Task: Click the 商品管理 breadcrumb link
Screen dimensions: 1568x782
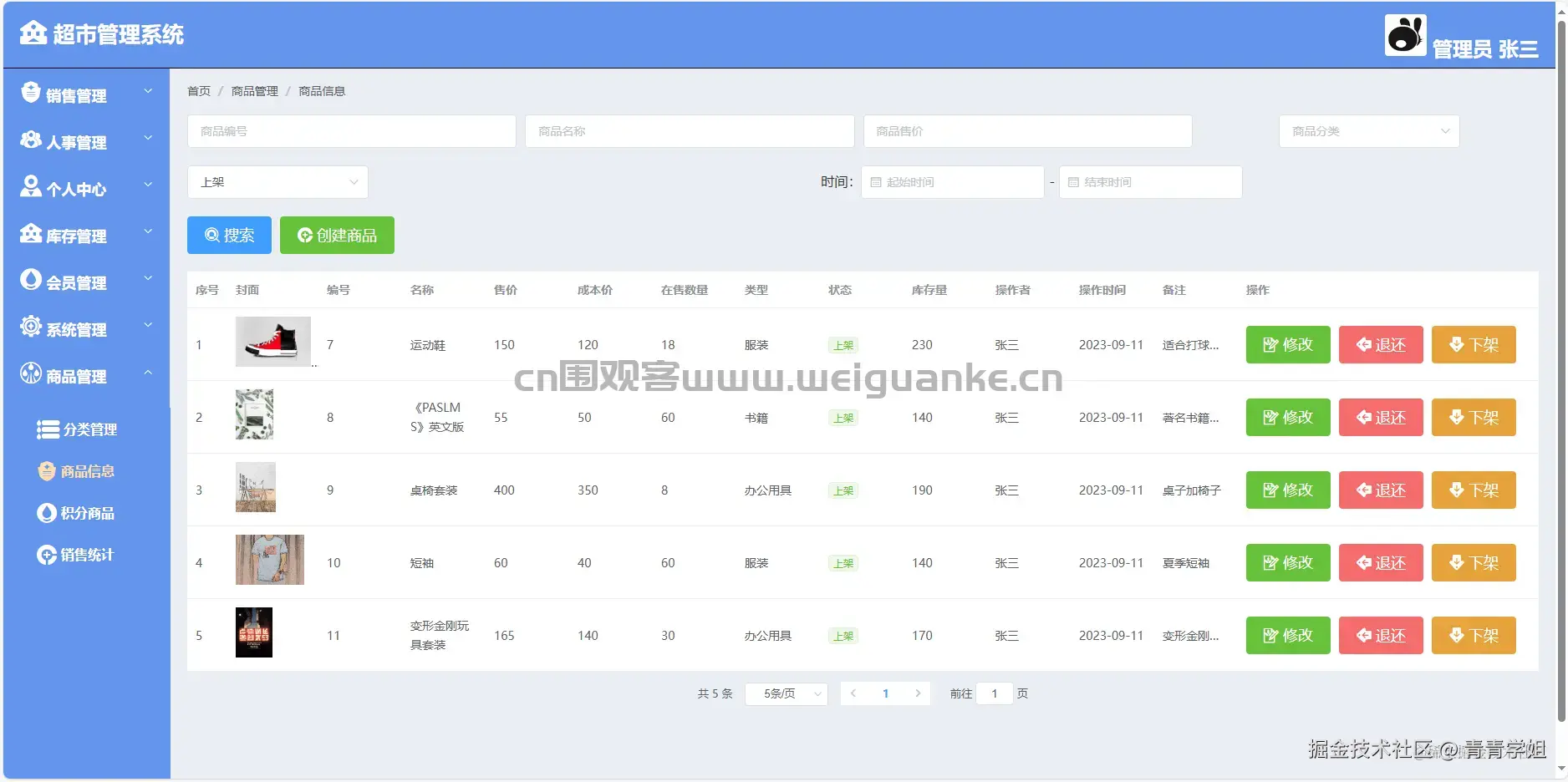Action: pyautogui.click(x=255, y=91)
